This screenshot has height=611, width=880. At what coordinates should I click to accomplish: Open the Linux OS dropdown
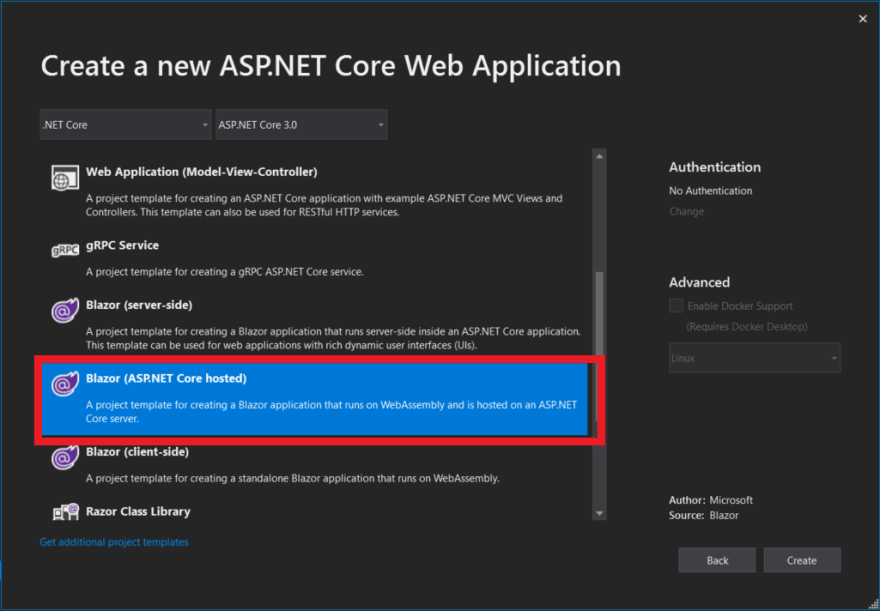pyautogui.click(x=755, y=358)
